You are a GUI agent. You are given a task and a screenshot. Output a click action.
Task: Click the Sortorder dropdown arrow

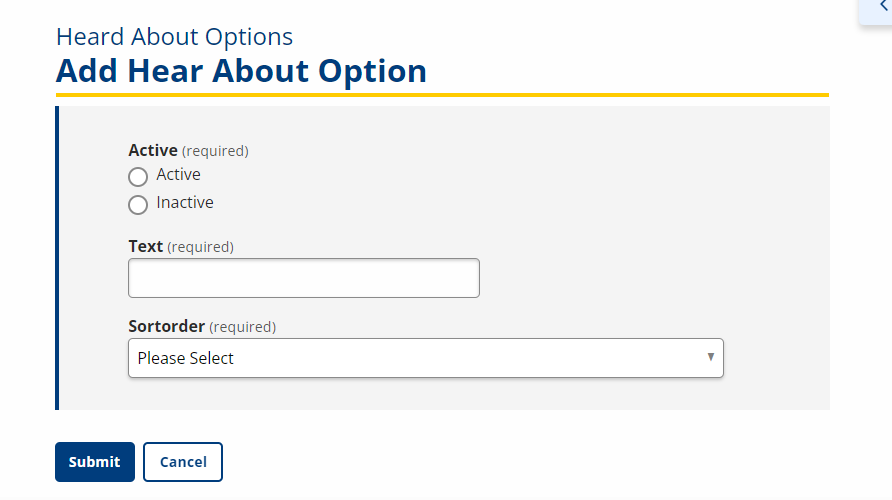pyautogui.click(x=711, y=357)
